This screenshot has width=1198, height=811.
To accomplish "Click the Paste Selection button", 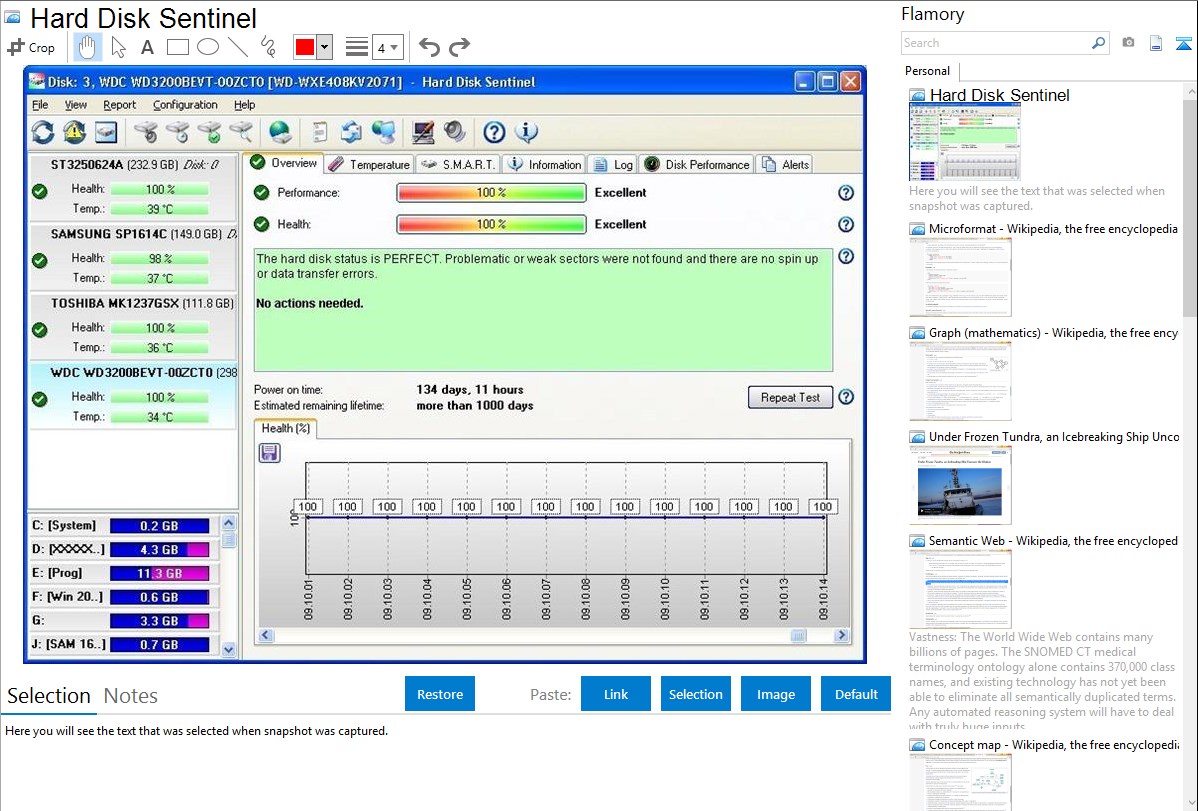I will (x=695, y=694).
